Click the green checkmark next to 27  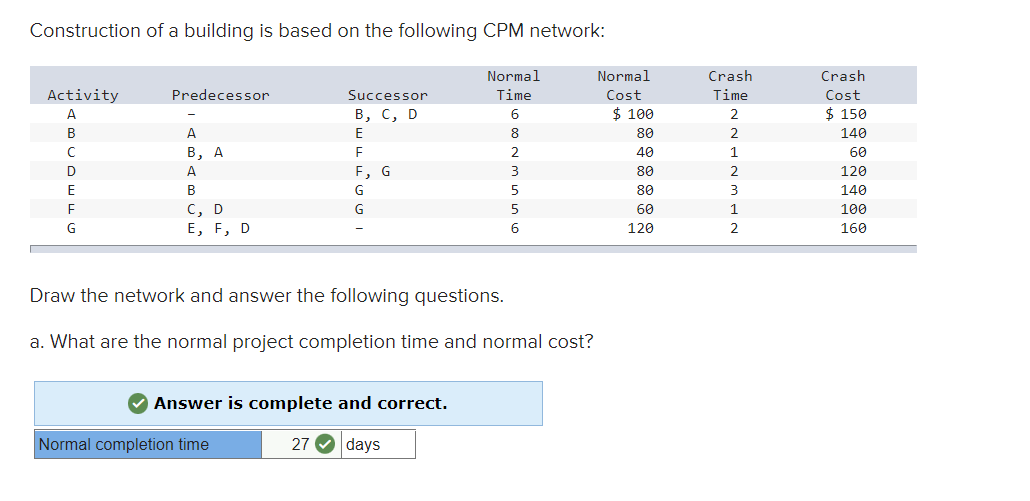pos(325,445)
